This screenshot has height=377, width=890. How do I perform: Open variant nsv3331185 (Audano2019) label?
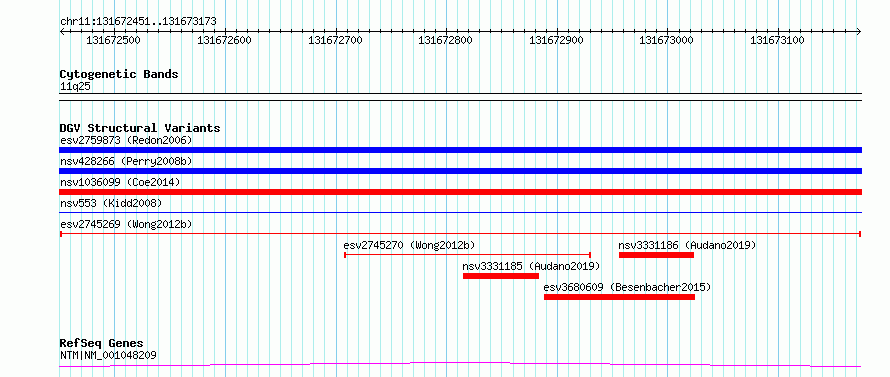coord(531,266)
